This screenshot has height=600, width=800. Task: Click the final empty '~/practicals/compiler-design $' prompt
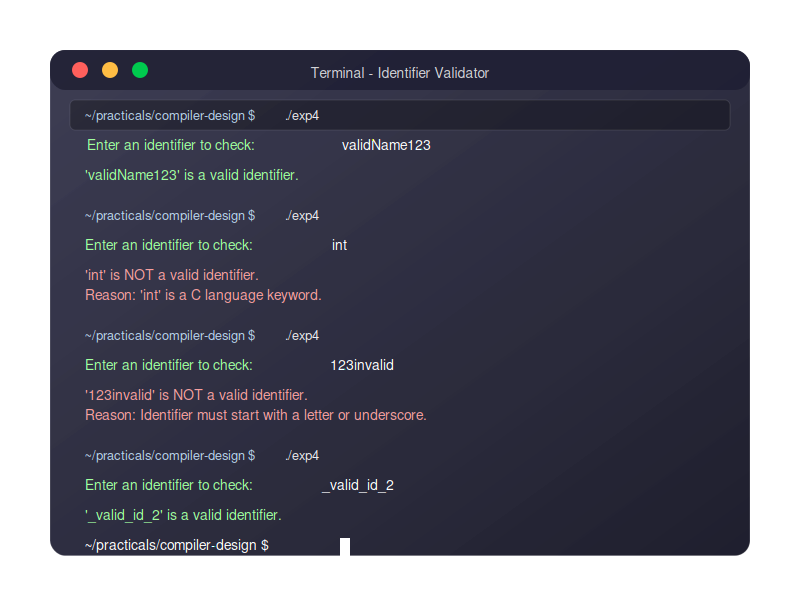coord(177,545)
